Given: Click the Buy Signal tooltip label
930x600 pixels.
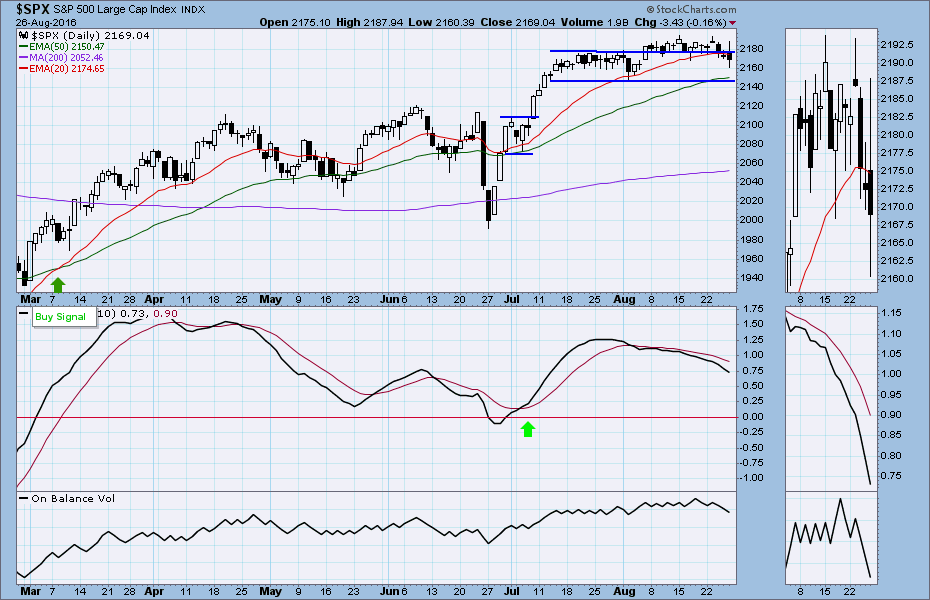Looking at the screenshot, I should [x=59, y=317].
